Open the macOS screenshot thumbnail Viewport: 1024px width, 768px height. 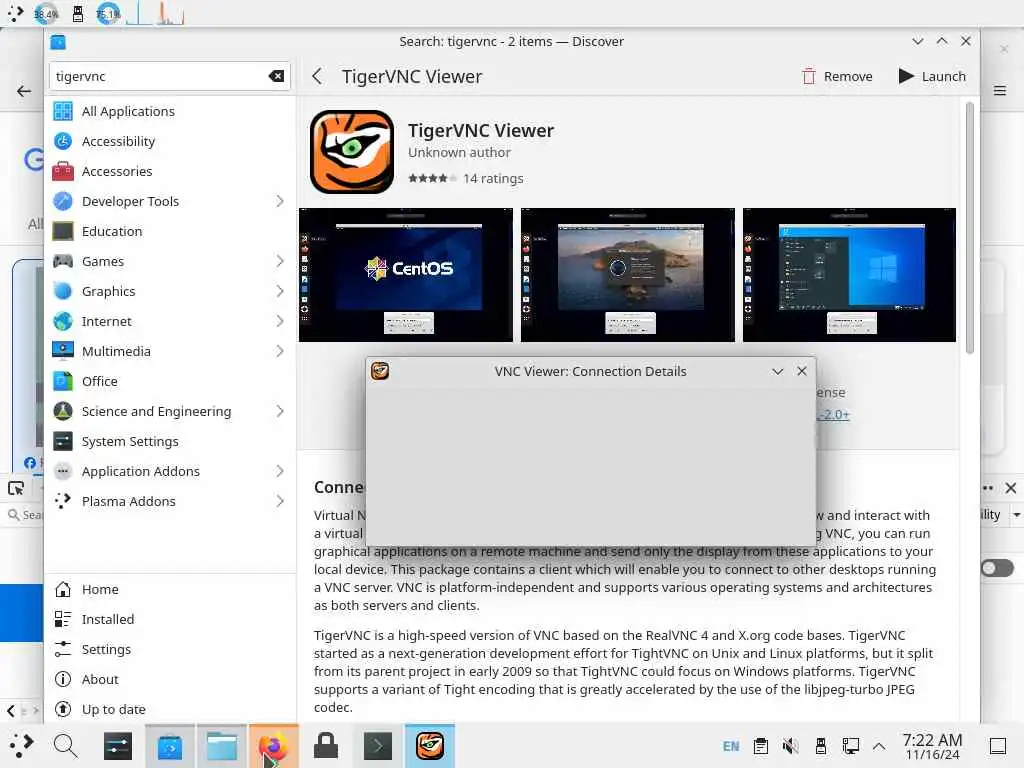tap(628, 275)
